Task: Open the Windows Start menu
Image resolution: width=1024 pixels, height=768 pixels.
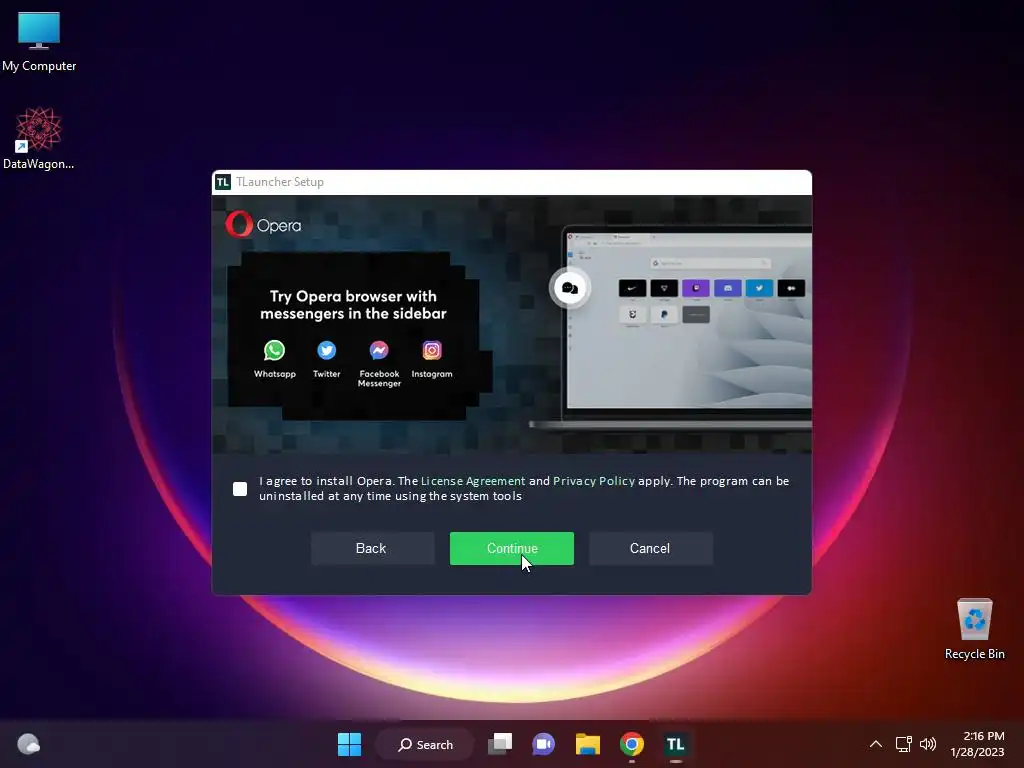Action: point(349,744)
